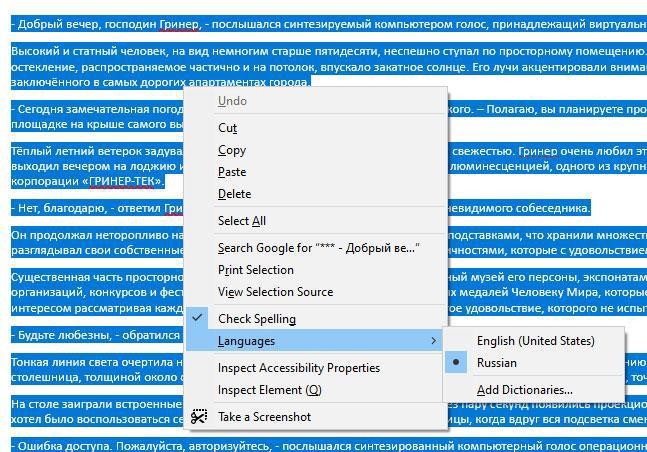Open Inspect Accessibility Properties
The width and height of the screenshot is (647, 452).
[x=298, y=368]
